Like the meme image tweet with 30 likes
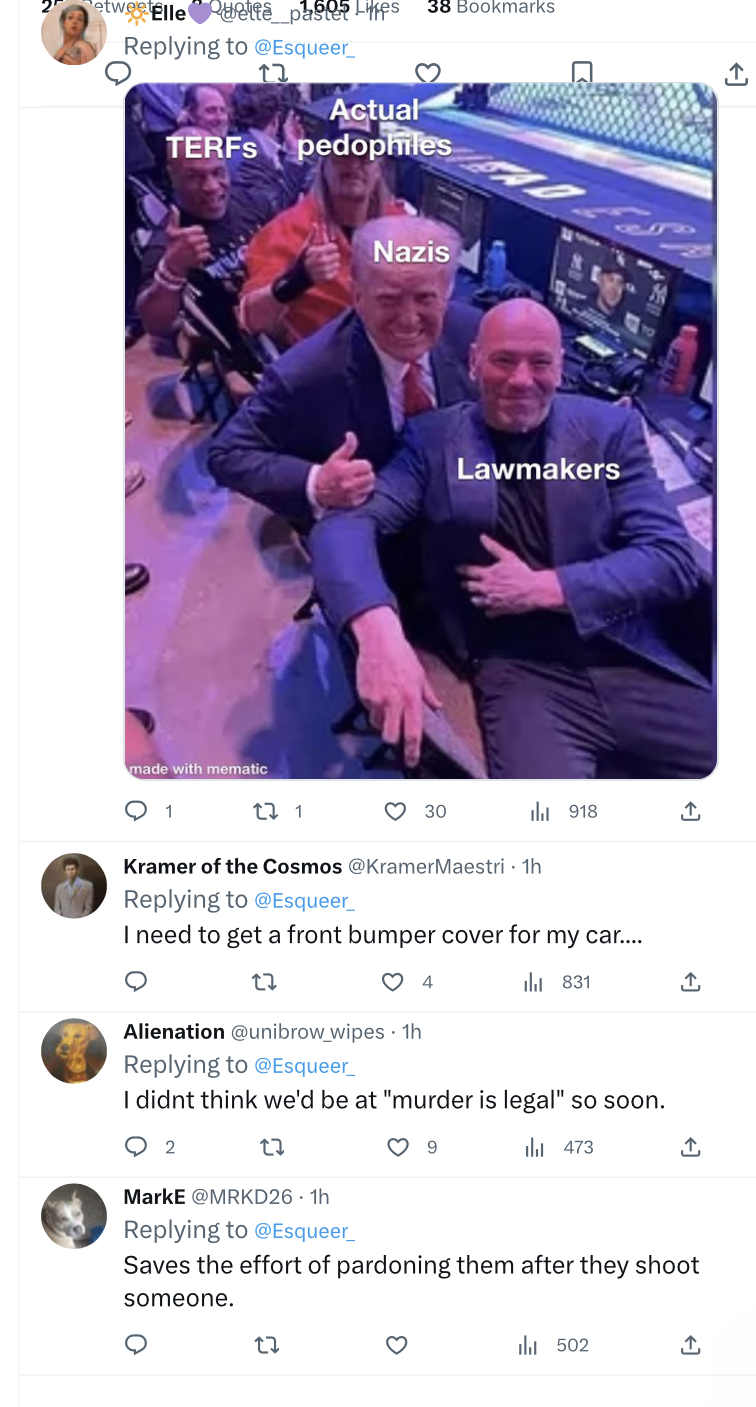The width and height of the screenshot is (756, 1407). point(396,811)
